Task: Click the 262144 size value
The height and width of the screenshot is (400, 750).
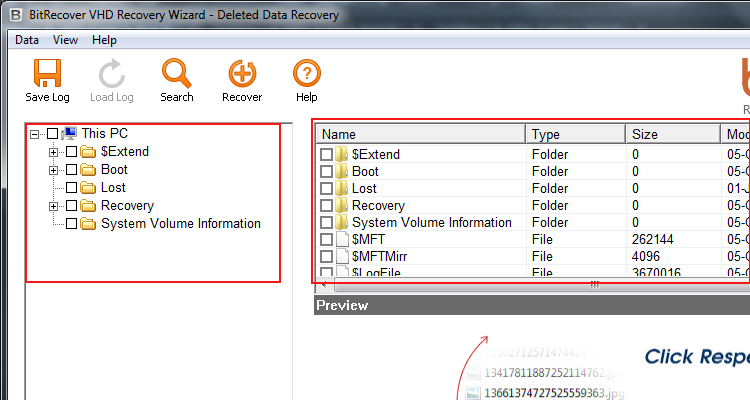Action: pyautogui.click(x=652, y=239)
